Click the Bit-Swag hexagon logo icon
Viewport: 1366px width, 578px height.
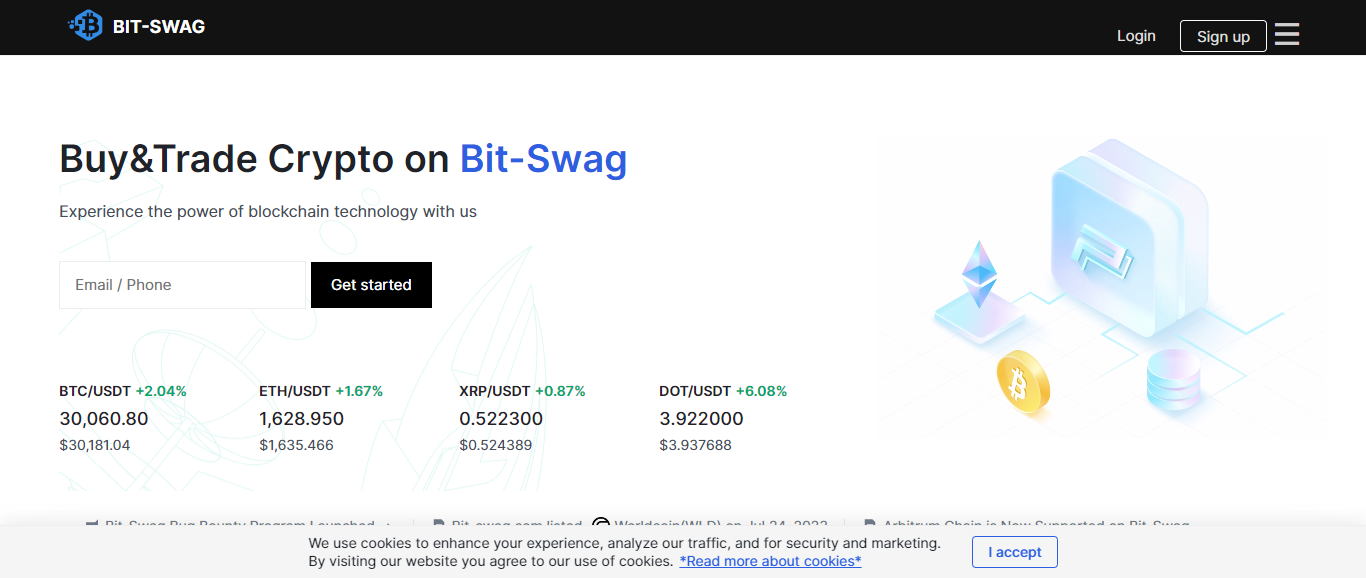click(86, 26)
